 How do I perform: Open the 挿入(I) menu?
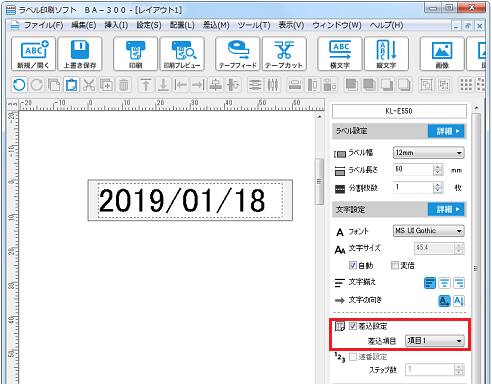[x=116, y=25]
